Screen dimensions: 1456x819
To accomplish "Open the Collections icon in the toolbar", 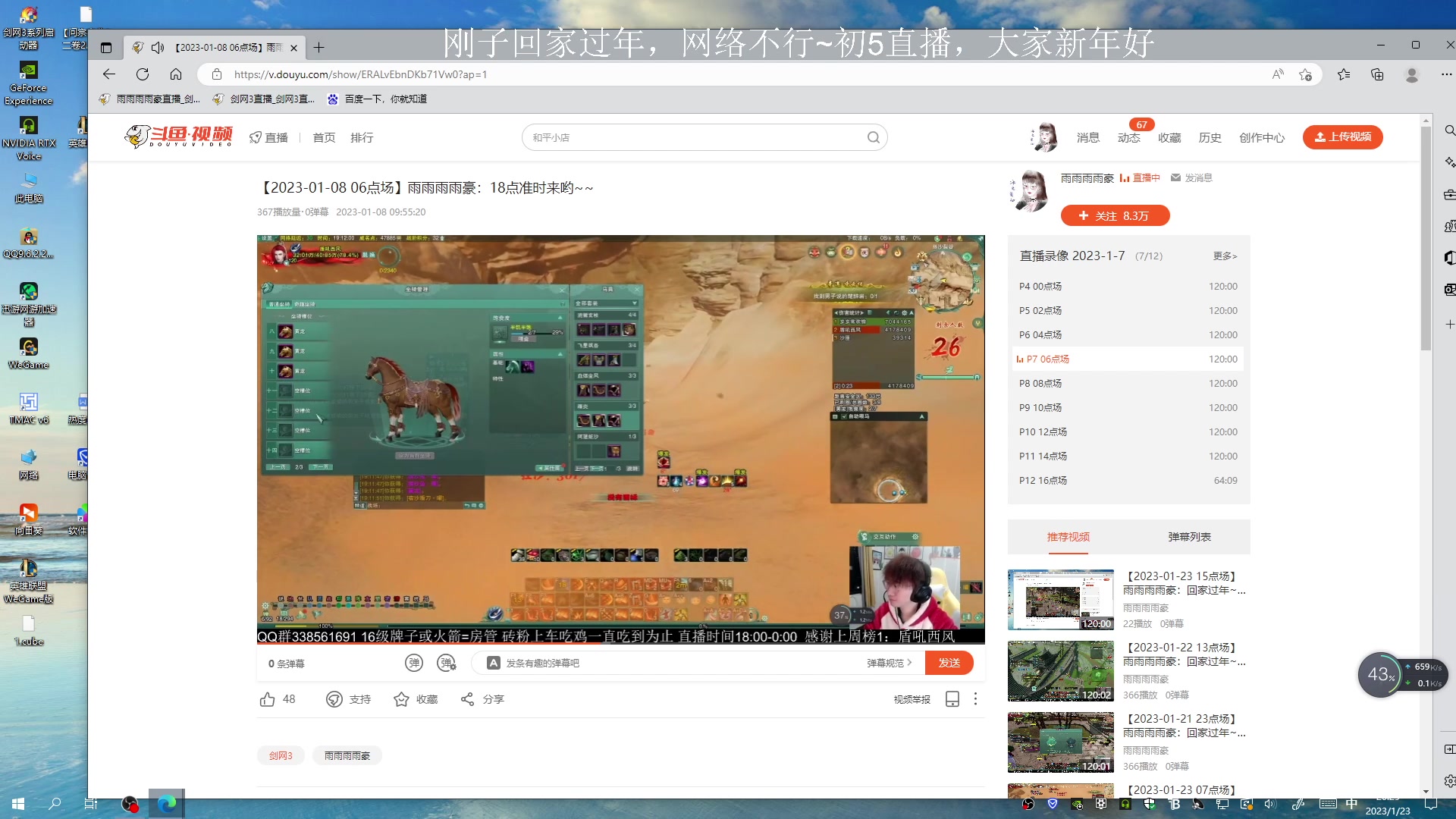I will 1377,74.
